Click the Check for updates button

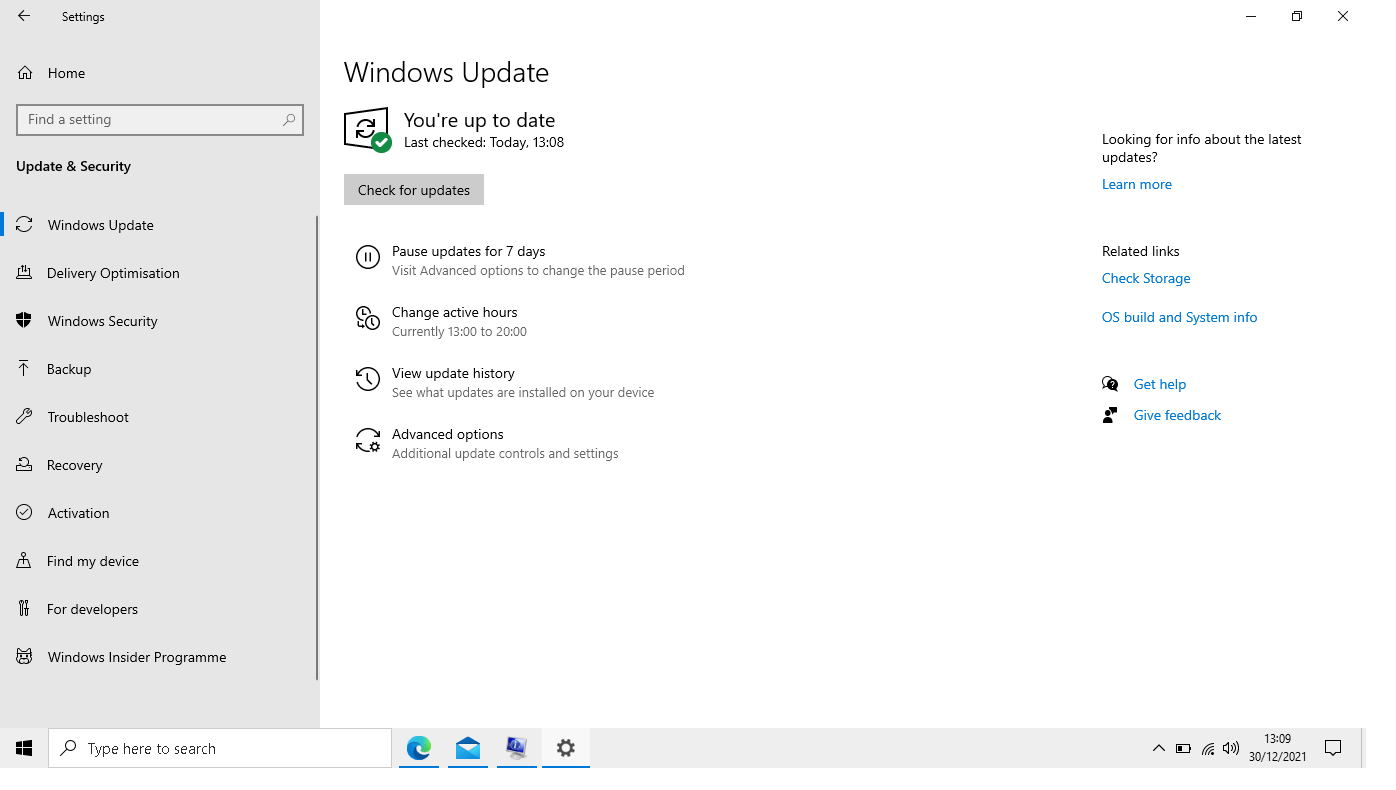(x=414, y=190)
